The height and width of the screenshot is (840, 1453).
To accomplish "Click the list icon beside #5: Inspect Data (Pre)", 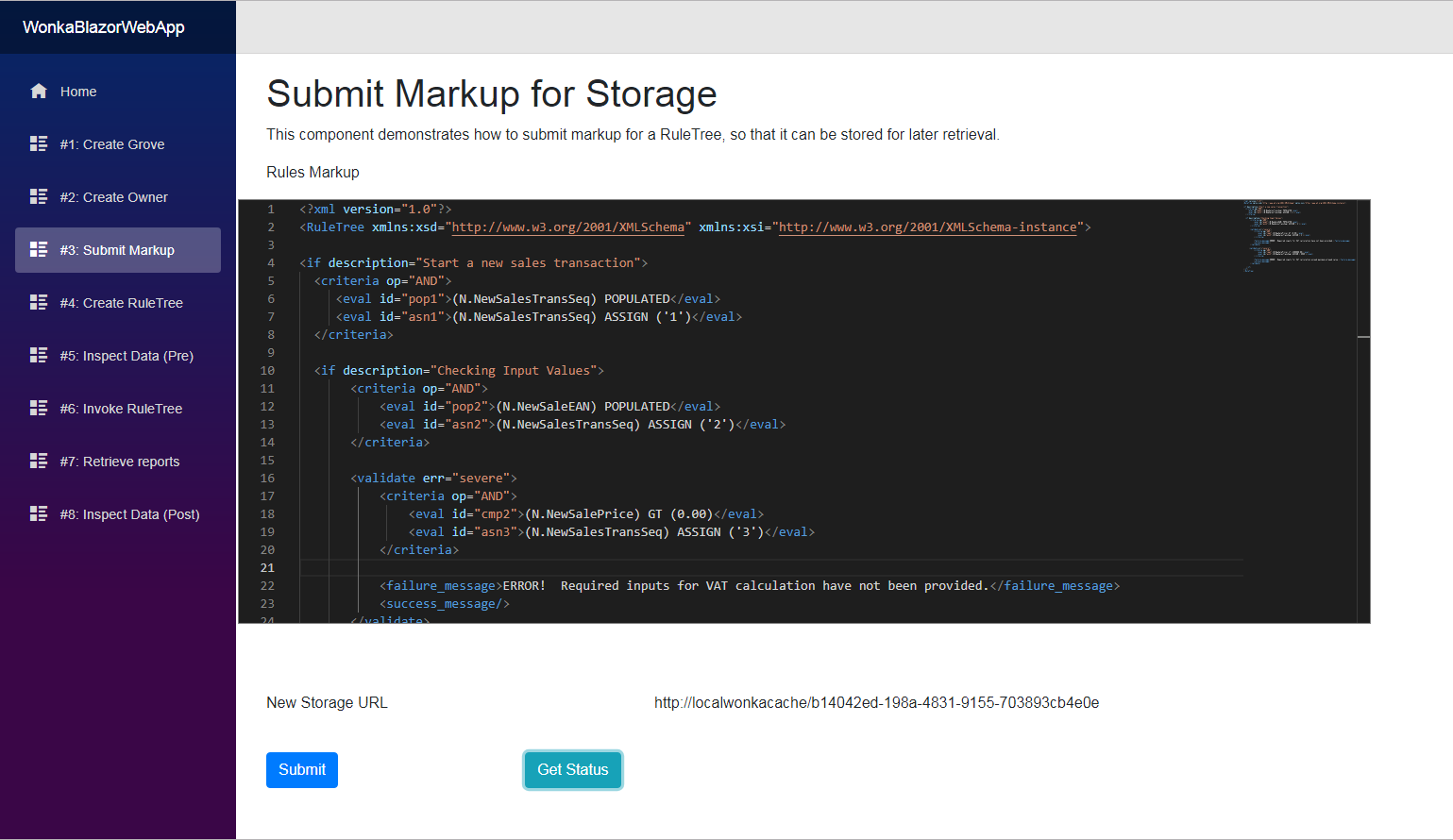I will [x=39, y=356].
